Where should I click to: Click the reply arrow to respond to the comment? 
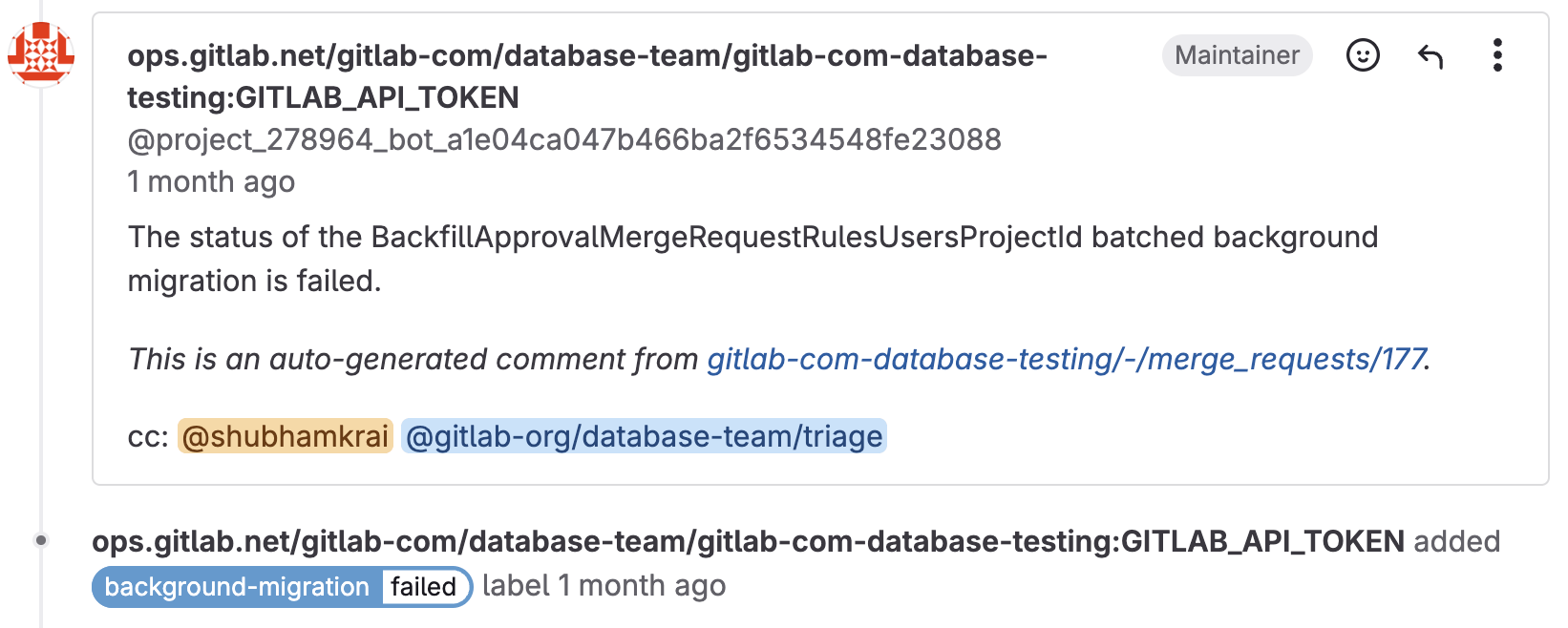1430,55
